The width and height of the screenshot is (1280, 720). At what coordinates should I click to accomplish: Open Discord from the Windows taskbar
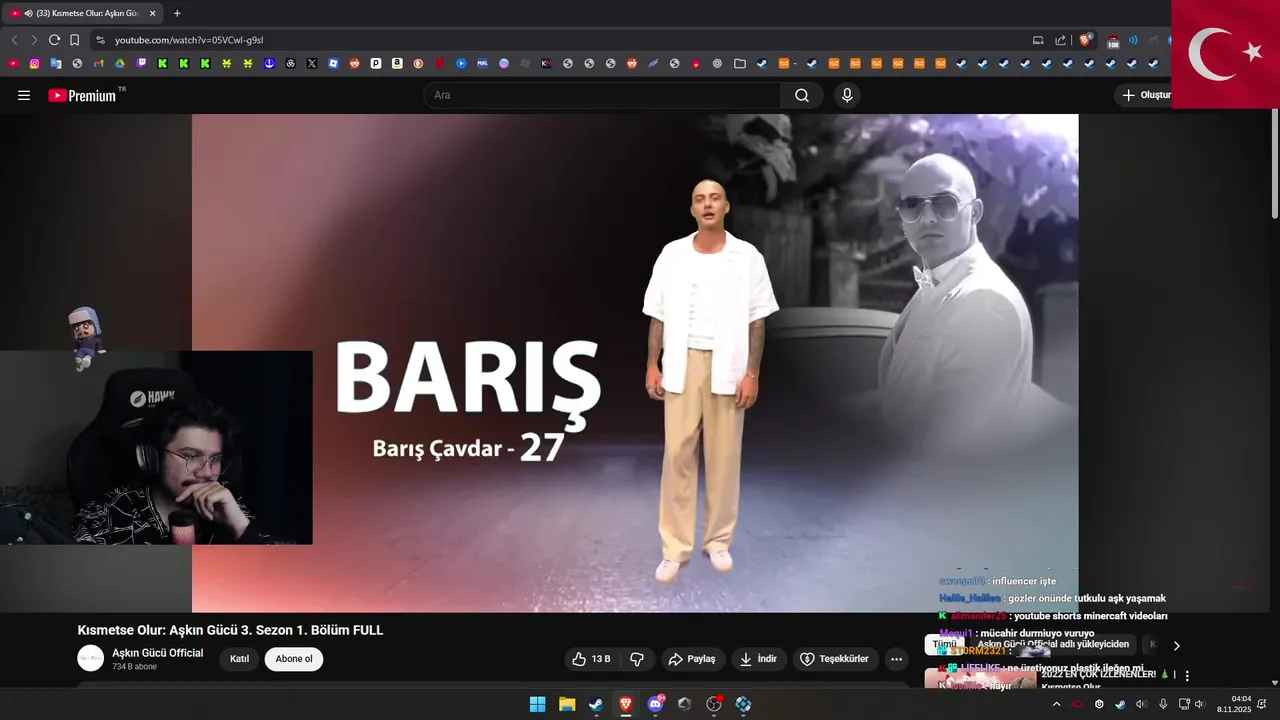pyautogui.click(x=656, y=704)
